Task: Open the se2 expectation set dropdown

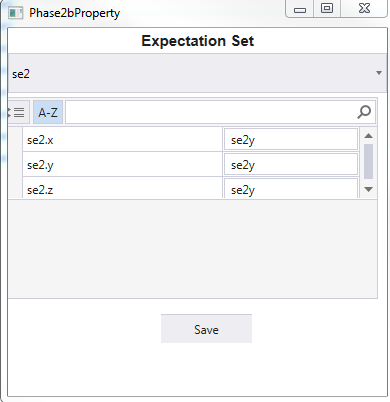Action: pos(197,73)
